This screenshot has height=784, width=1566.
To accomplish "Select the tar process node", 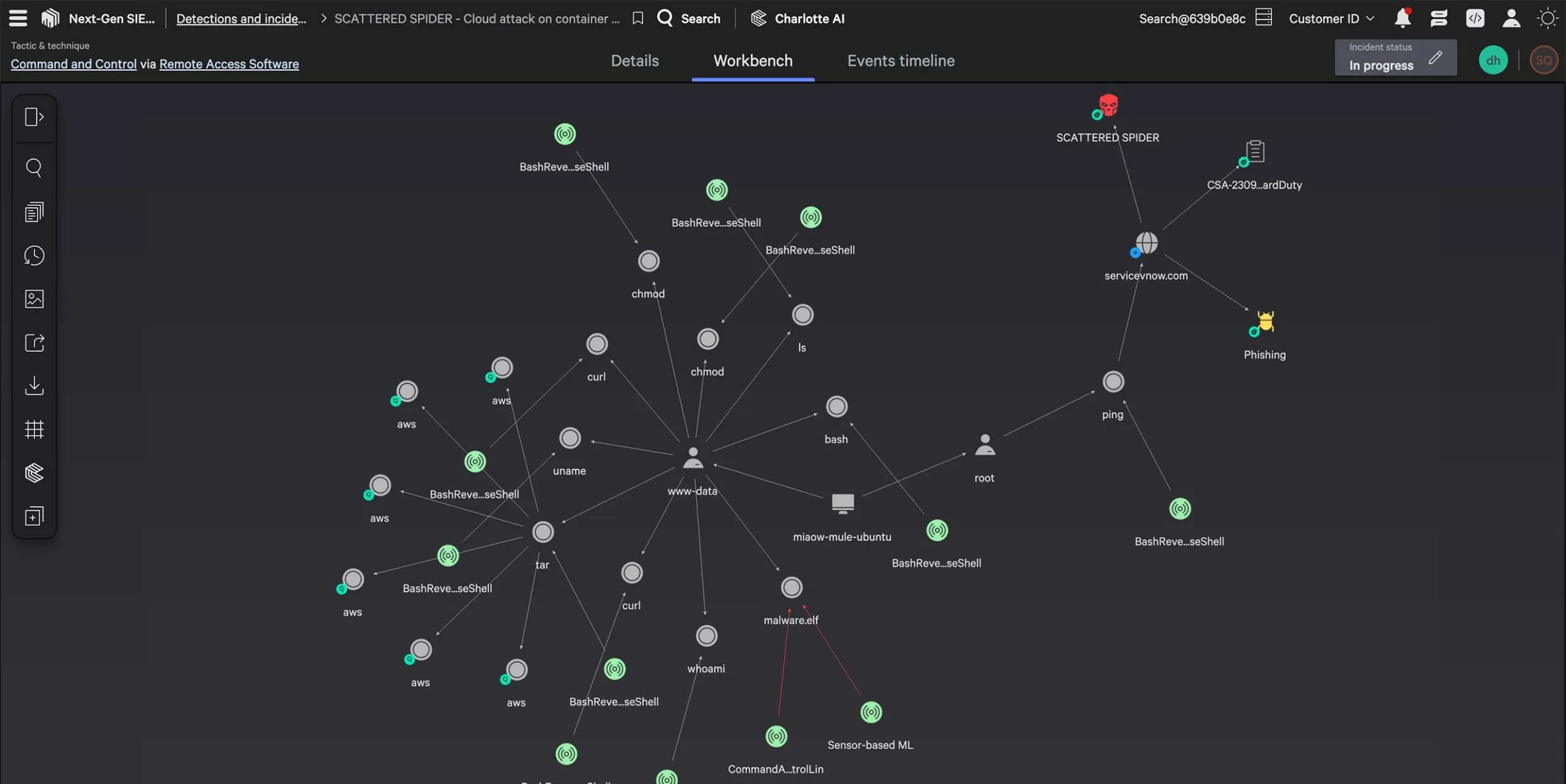I will pyautogui.click(x=542, y=532).
